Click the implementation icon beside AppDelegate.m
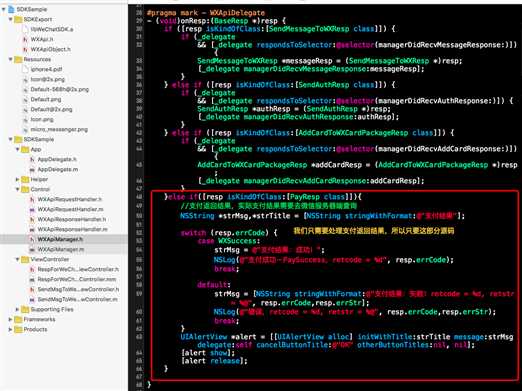This screenshot has width=522, height=391. [32, 169]
